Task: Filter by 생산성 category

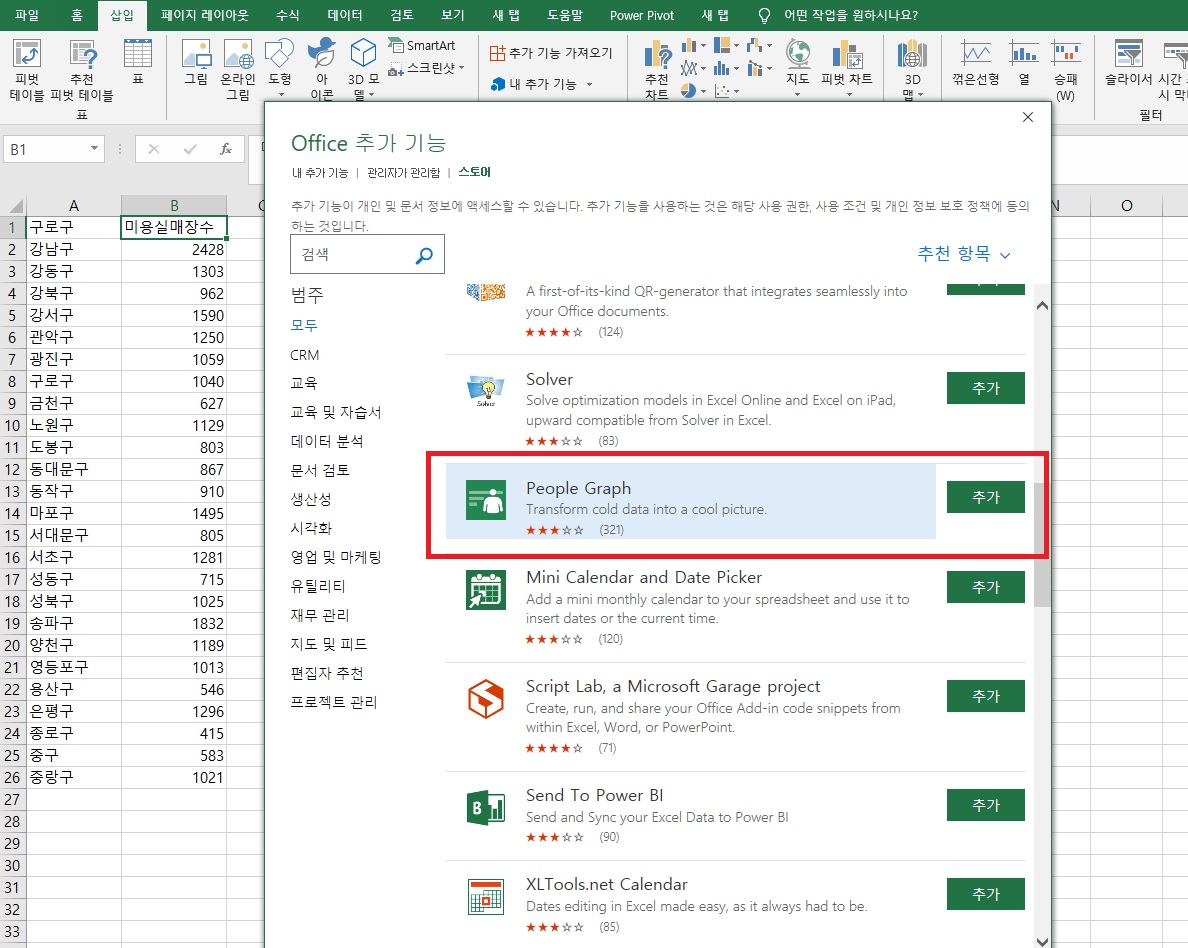Action: coord(311,499)
